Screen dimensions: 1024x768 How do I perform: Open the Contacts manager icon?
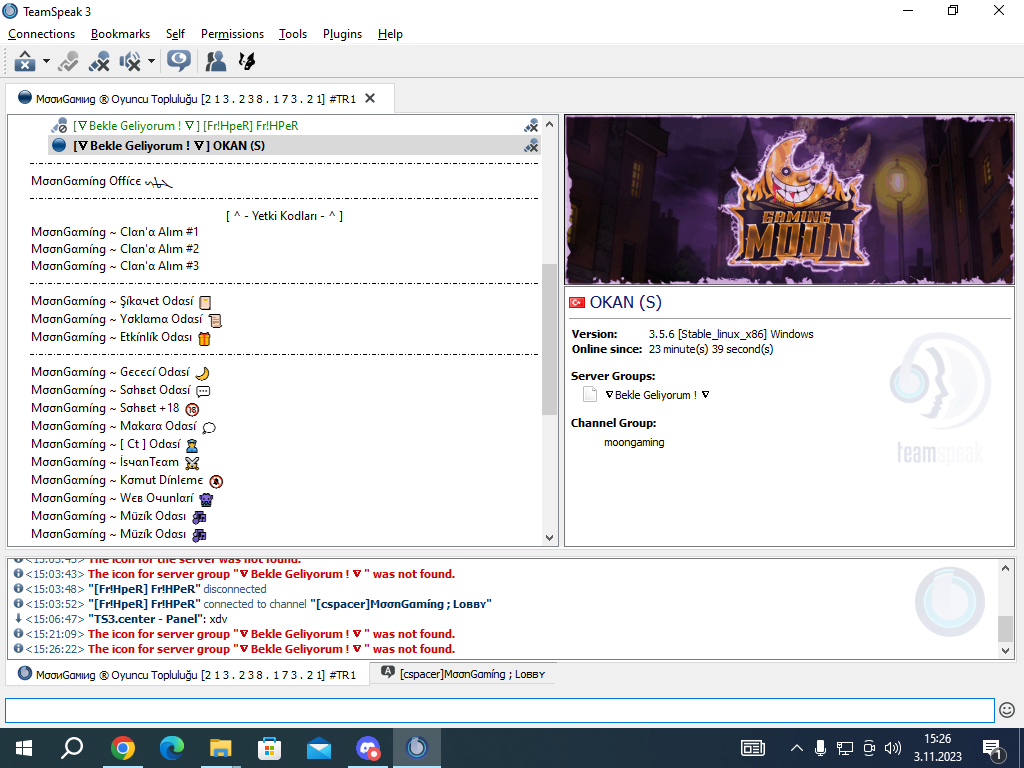tap(216, 61)
